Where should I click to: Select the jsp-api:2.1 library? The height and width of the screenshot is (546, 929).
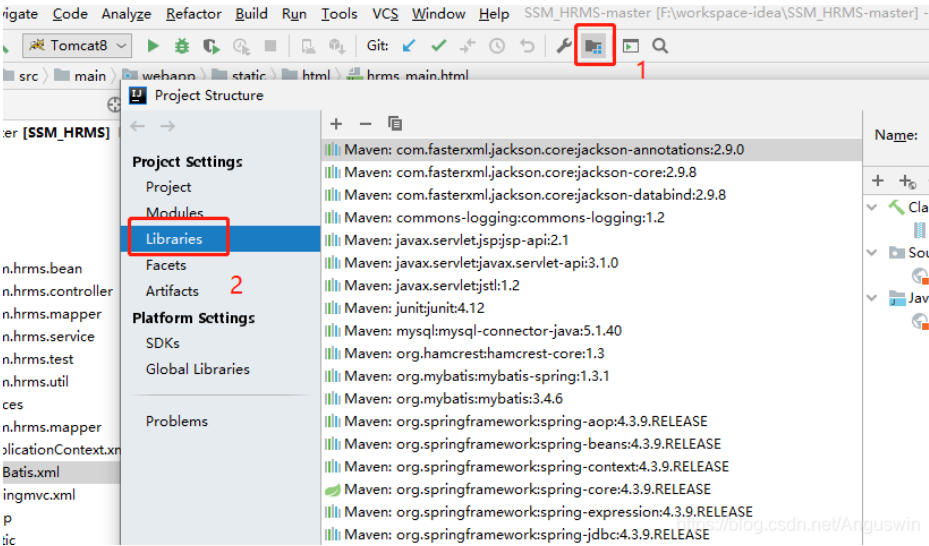click(x=592, y=240)
